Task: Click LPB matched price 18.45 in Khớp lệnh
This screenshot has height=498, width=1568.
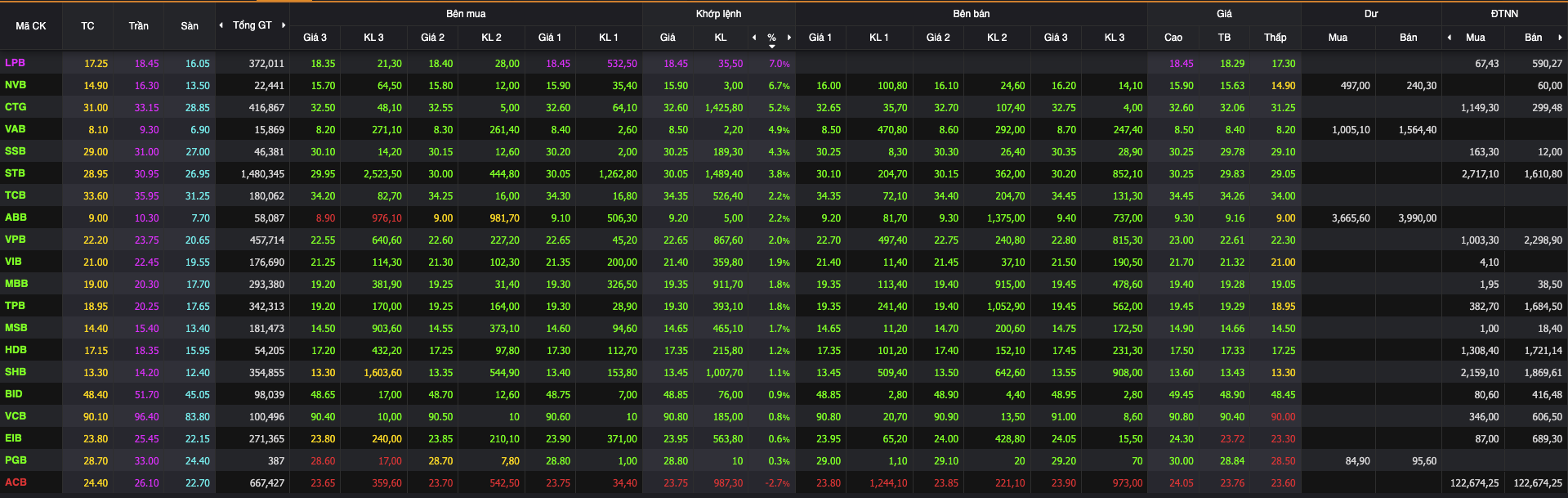Action: pos(676,64)
